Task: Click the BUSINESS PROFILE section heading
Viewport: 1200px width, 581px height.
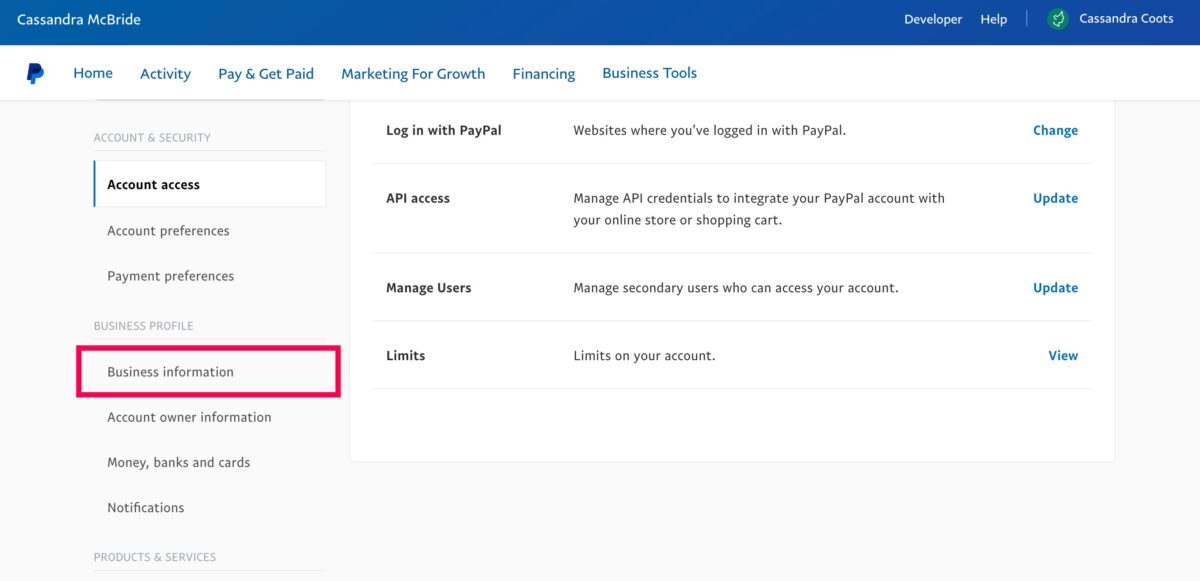Action: [144, 325]
